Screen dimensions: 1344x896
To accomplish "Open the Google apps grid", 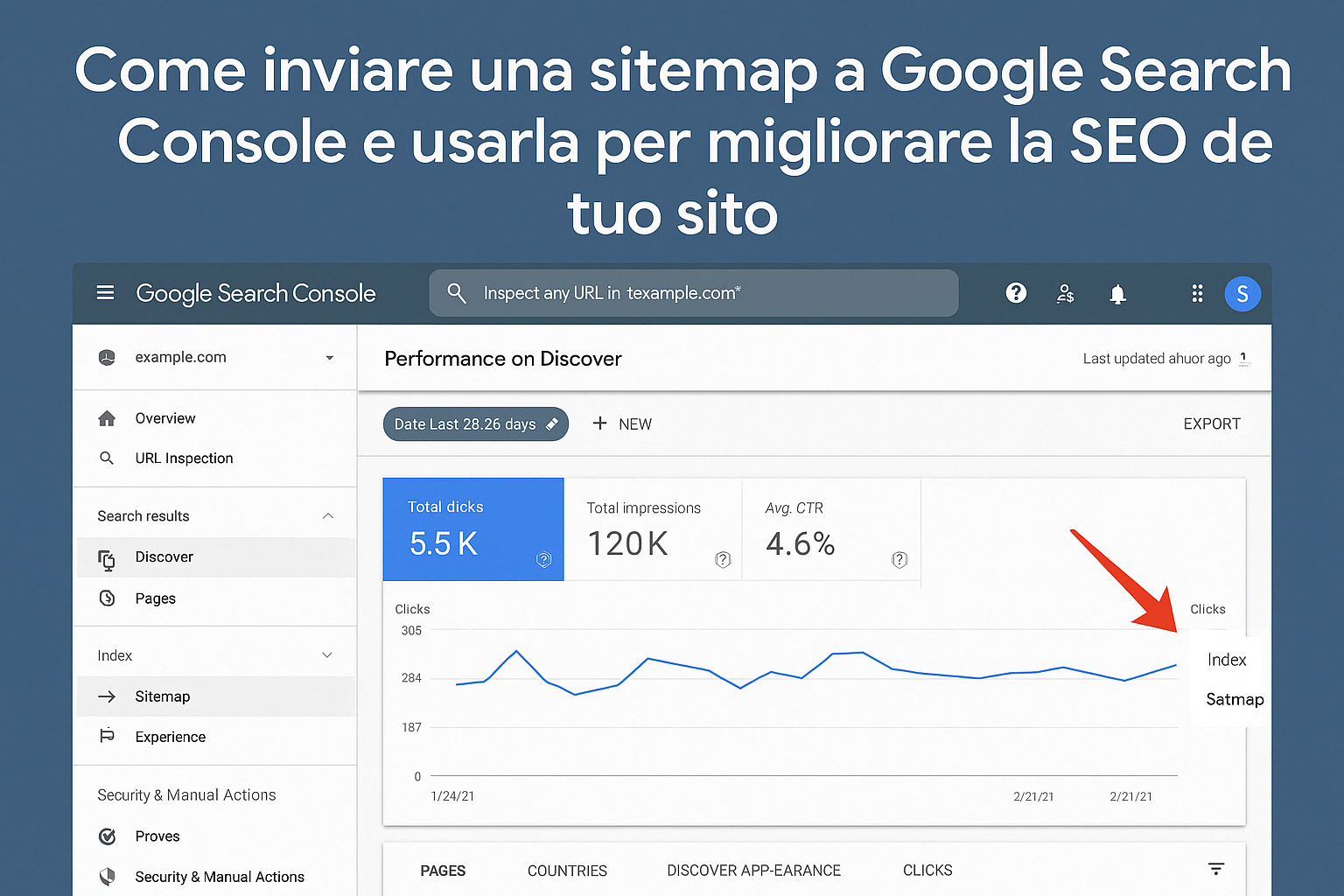I will (x=1197, y=294).
